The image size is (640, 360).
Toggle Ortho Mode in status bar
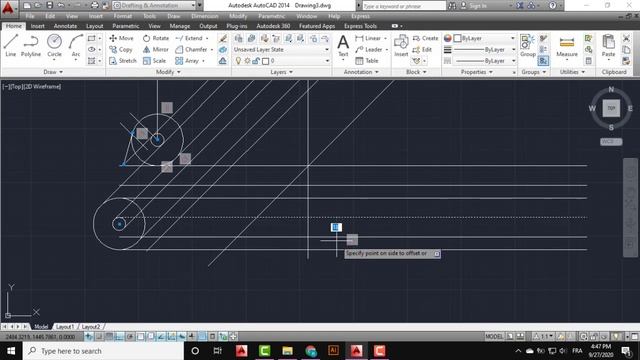tap(120, 336)
